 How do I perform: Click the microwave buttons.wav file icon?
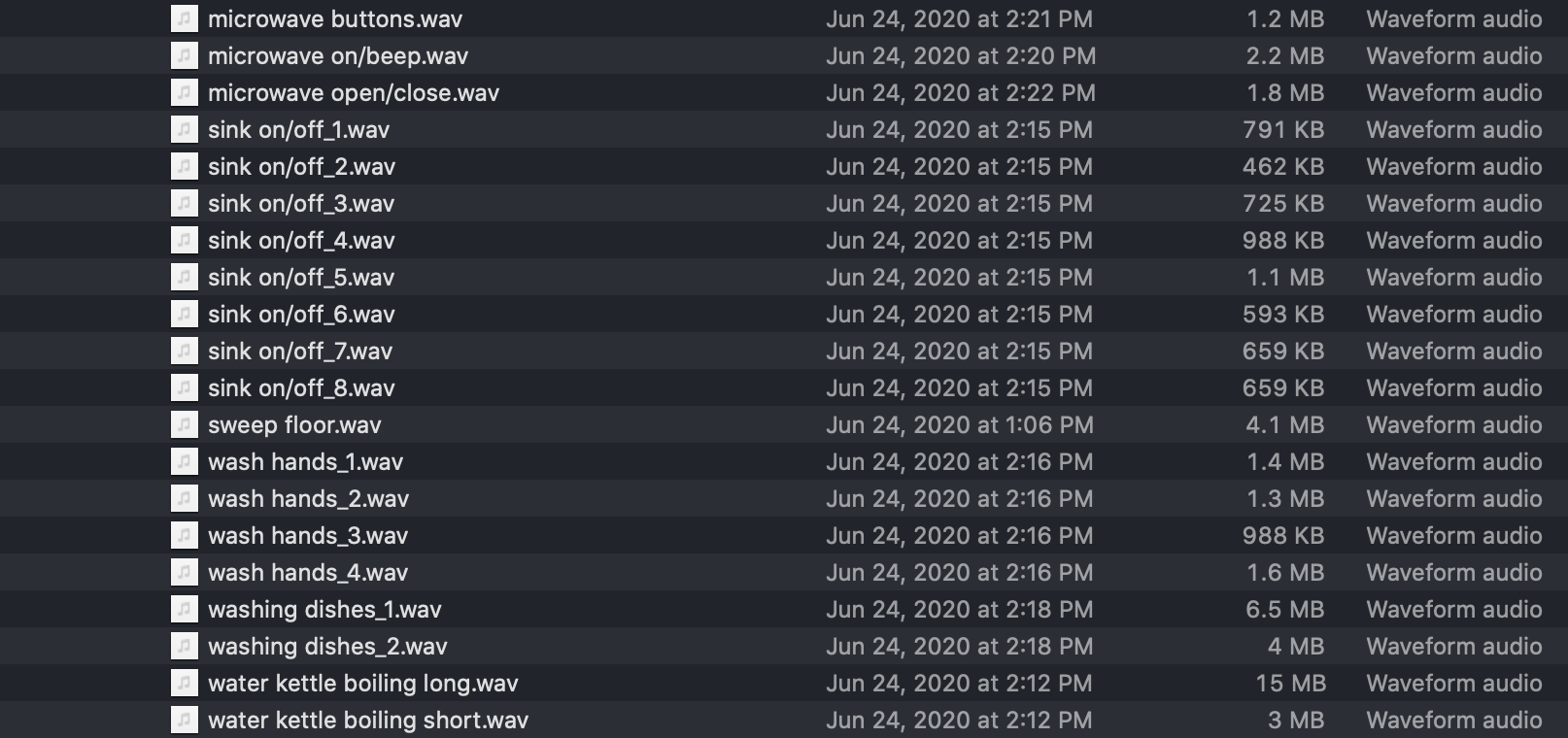[x=184, y=19]
